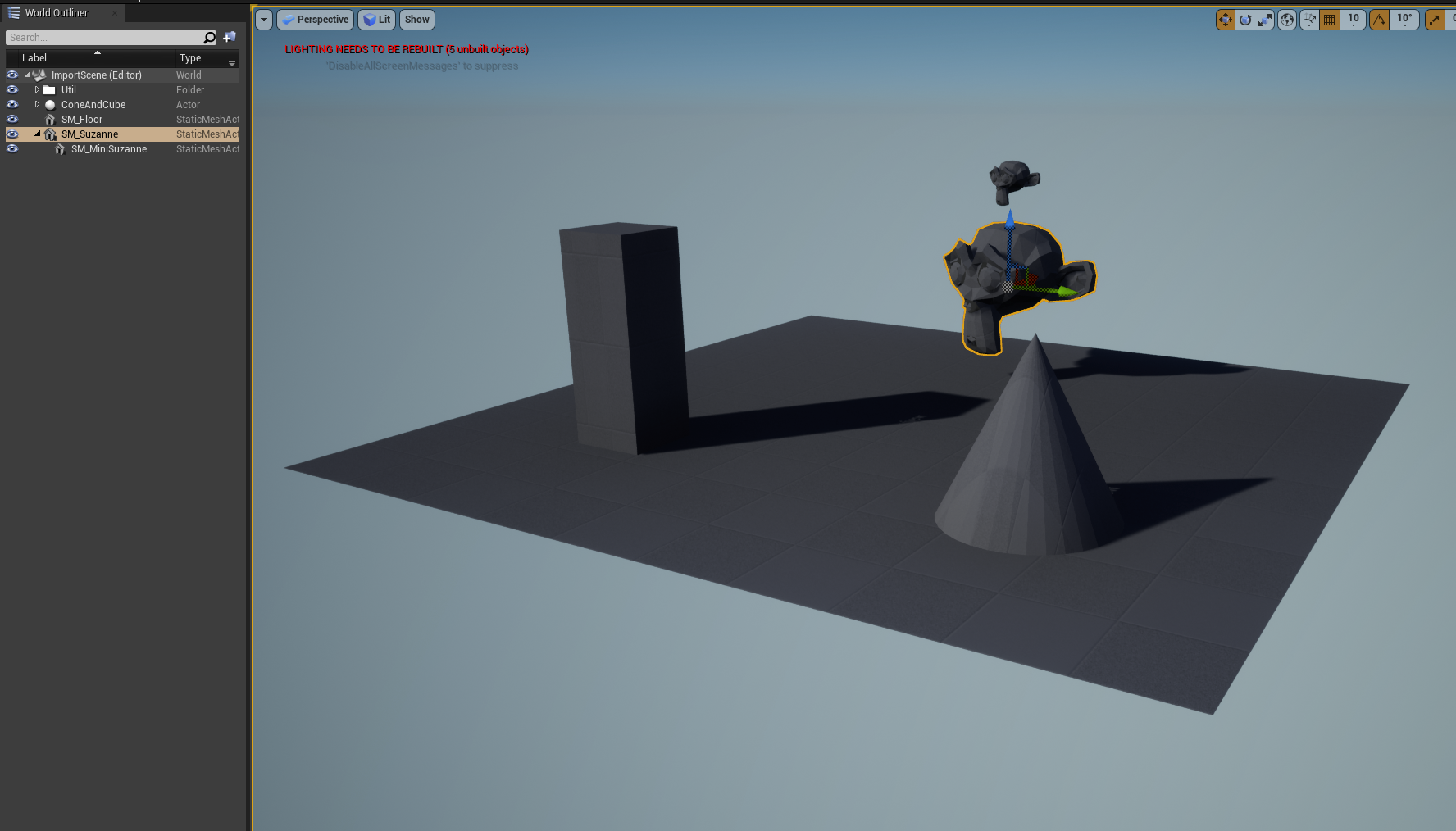
Task: Select the translate (move) gizmo tool
Action: click(1226, 20)
